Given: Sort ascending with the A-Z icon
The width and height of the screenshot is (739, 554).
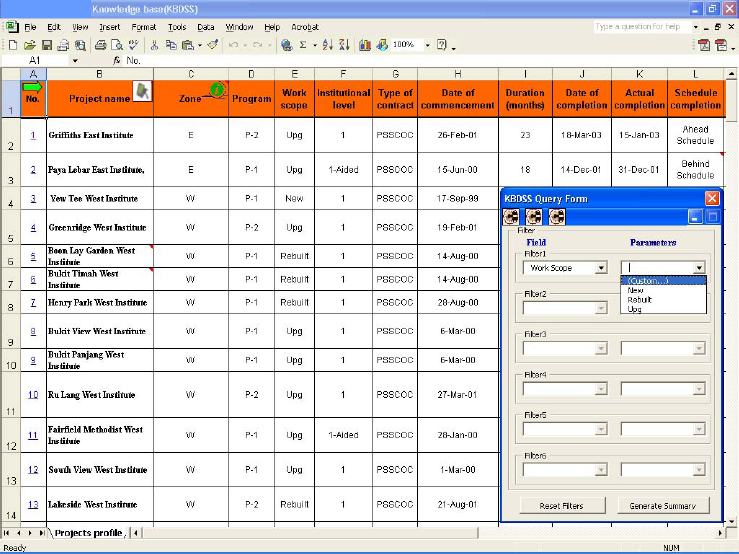Looking at the screenshot, I should (x=328, y=45).
